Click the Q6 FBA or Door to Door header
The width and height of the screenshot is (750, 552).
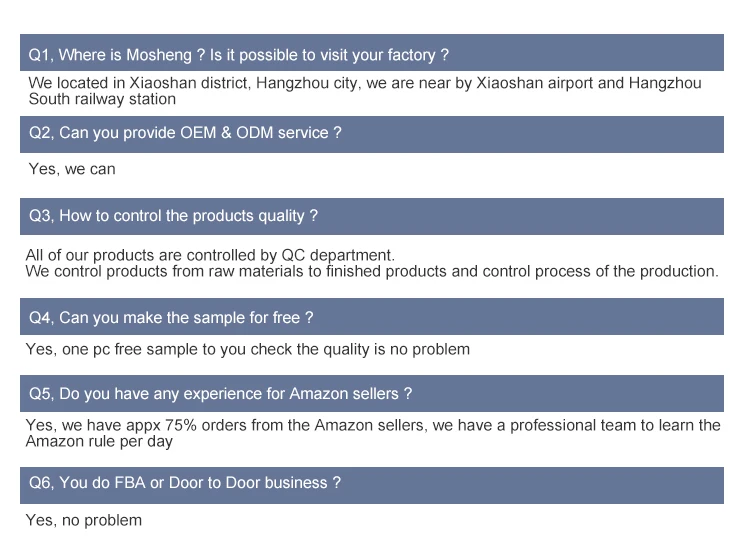coord(372,483)
